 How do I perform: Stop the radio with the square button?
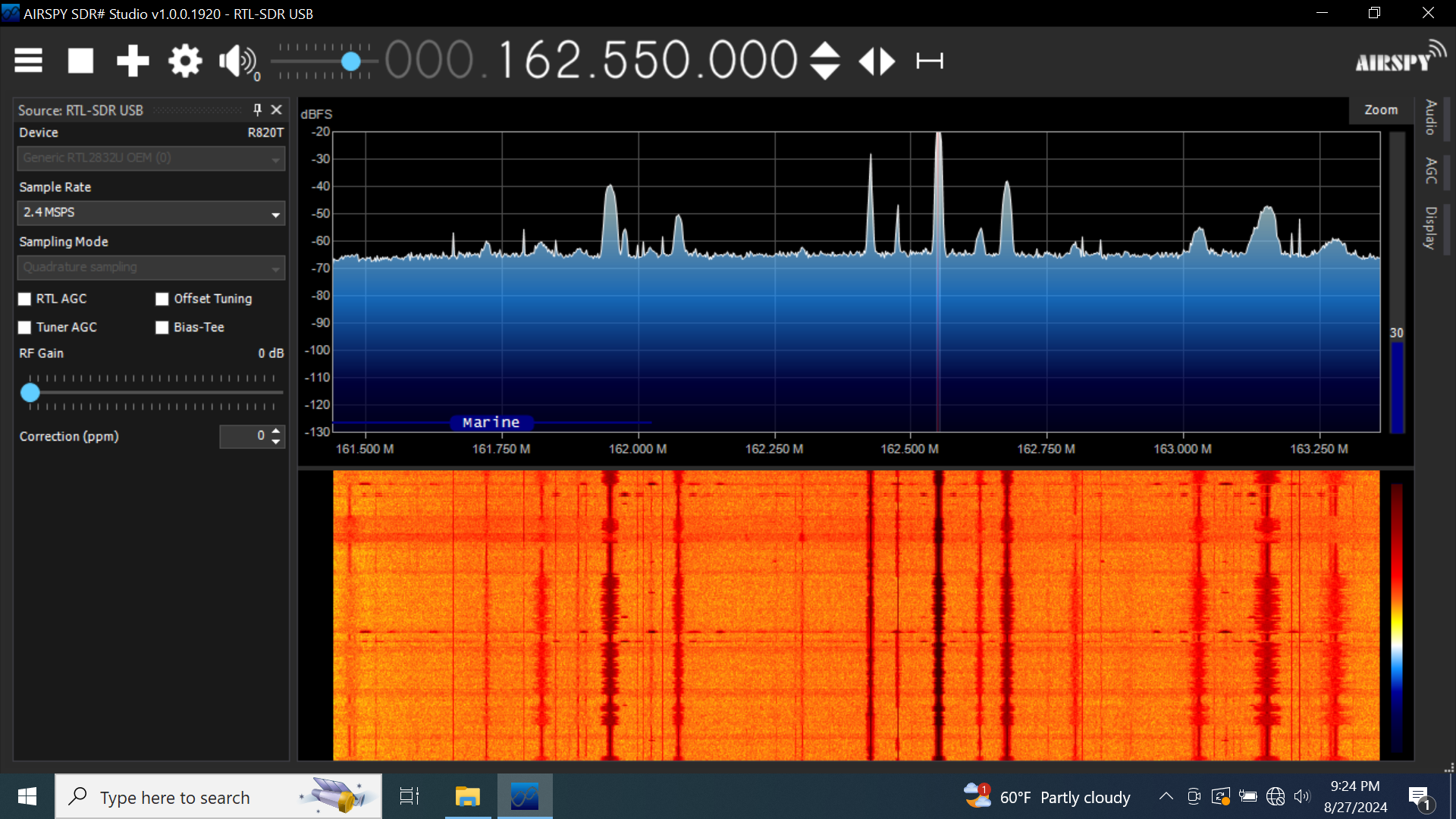click(80, 61)
